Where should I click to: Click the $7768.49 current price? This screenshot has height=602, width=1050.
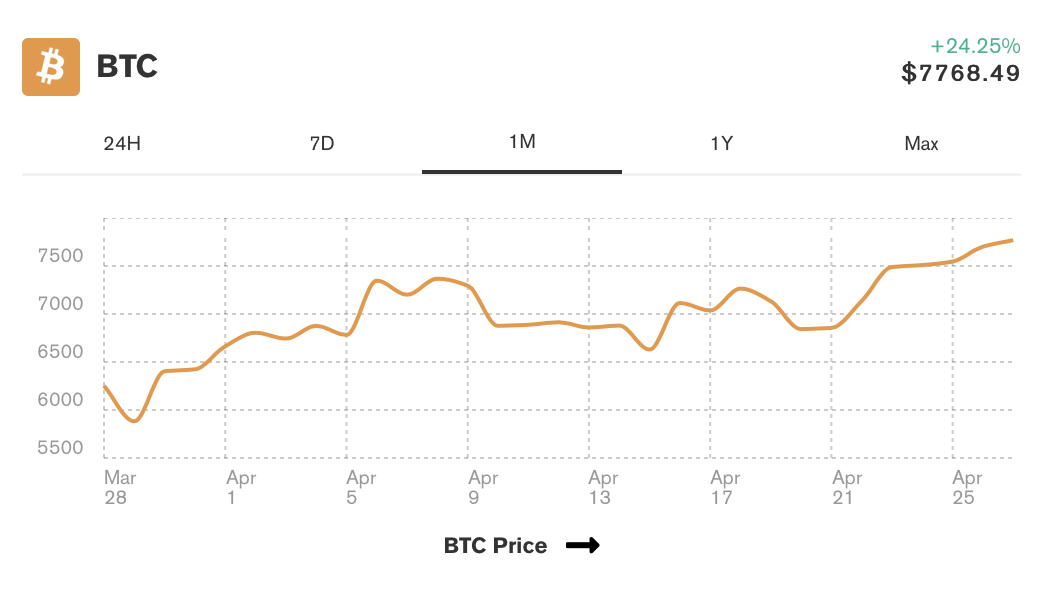pyautogui.click(x=960, y=73)
